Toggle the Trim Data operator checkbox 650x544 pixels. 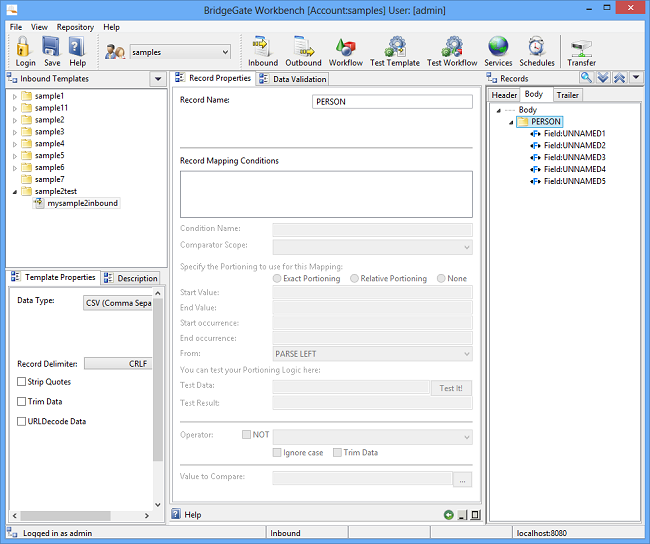coord(337,453)
